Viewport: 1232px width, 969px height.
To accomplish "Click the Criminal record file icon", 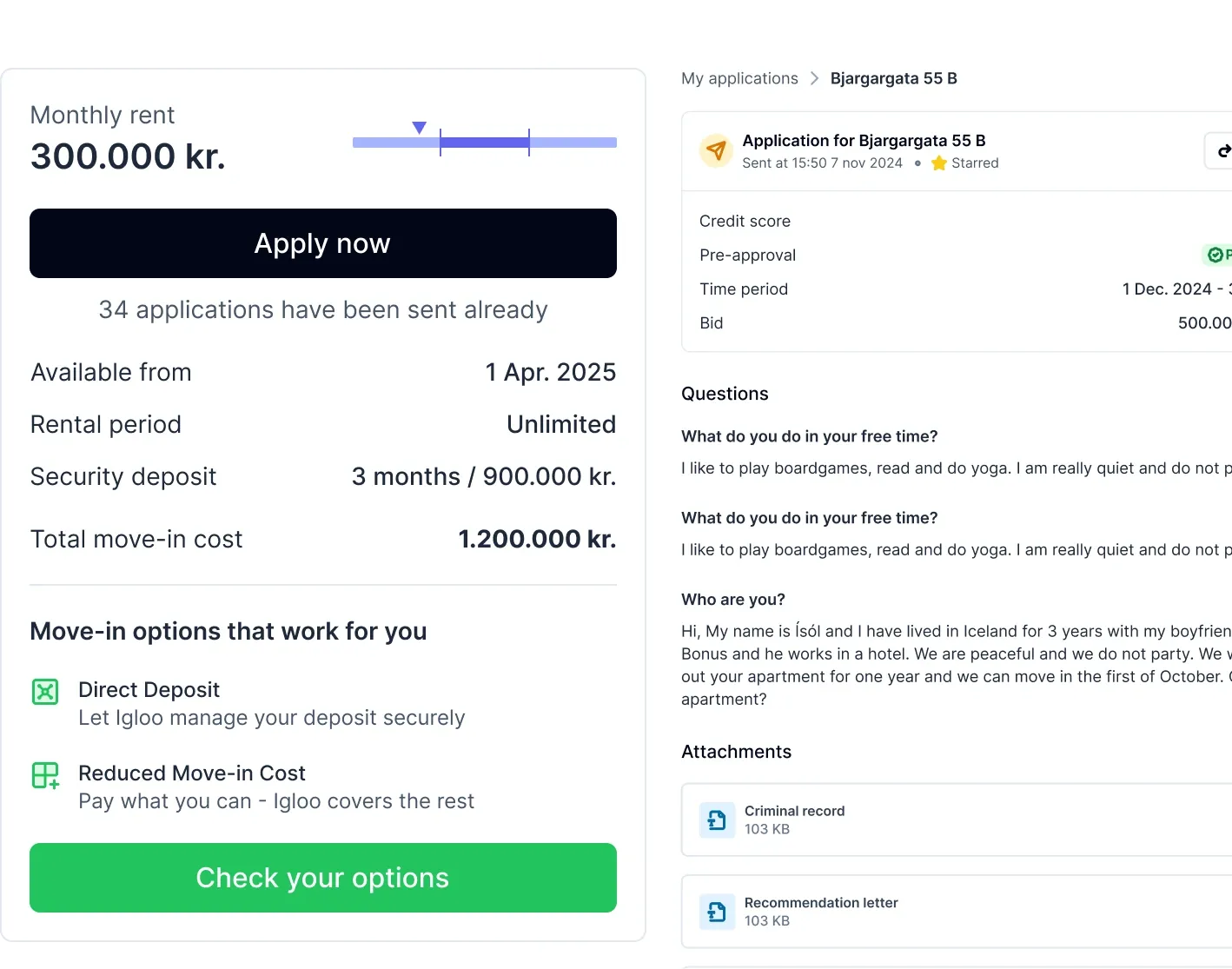I will 717,820.
